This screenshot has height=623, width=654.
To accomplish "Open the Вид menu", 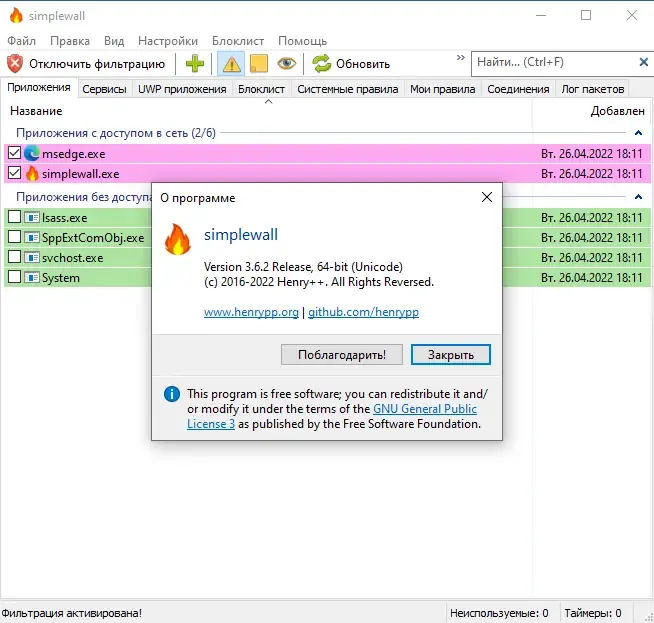I will coord(114,41).
